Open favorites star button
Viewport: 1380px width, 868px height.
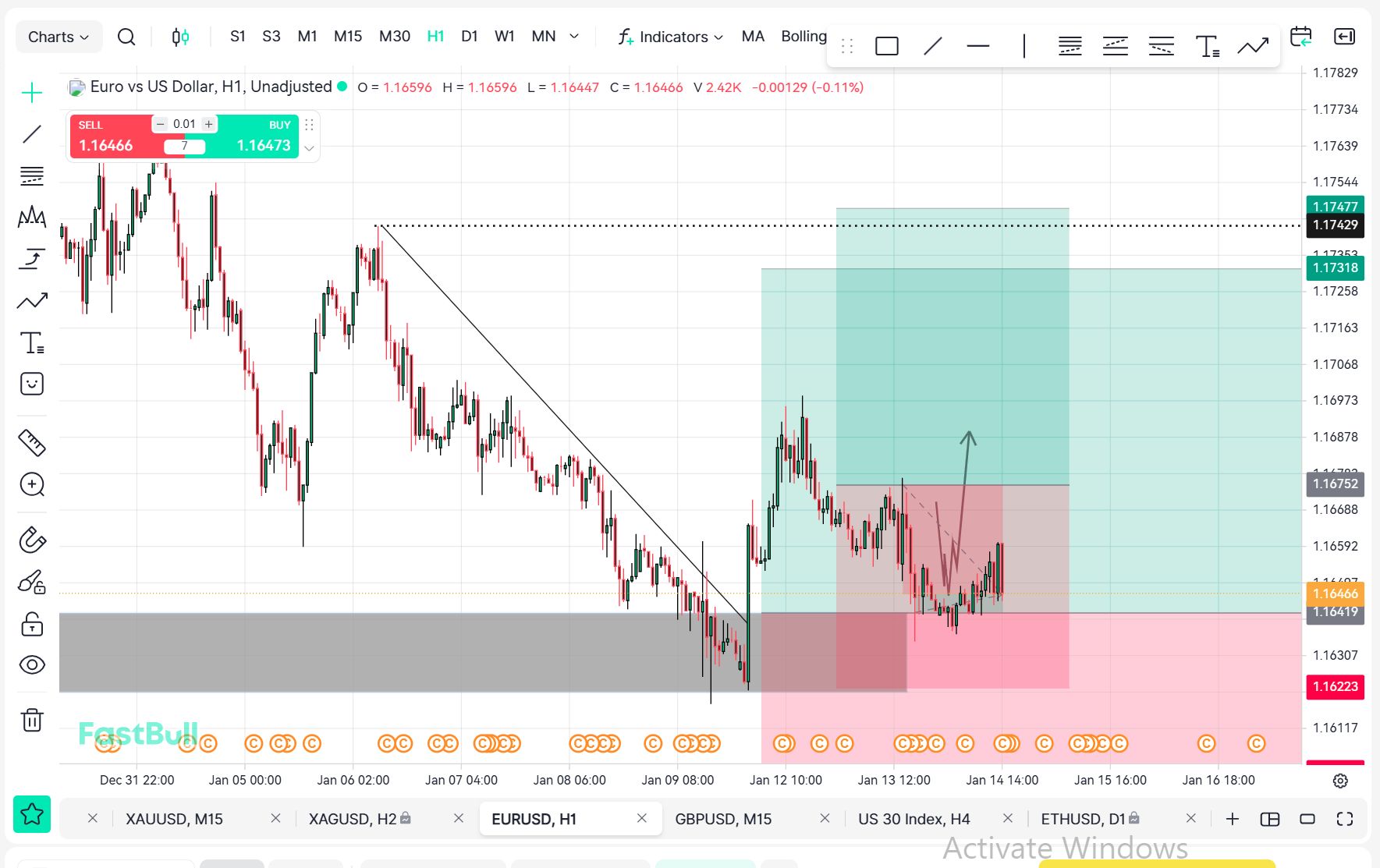pos(32,814)
